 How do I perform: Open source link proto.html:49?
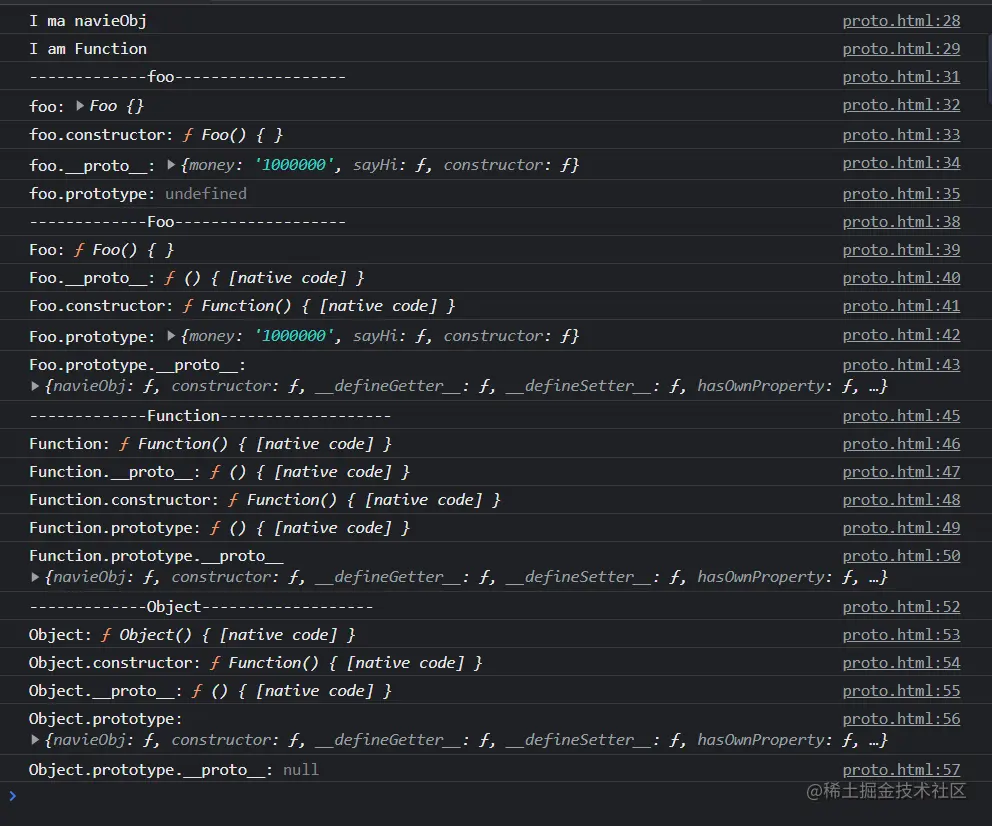pos(901,527)
